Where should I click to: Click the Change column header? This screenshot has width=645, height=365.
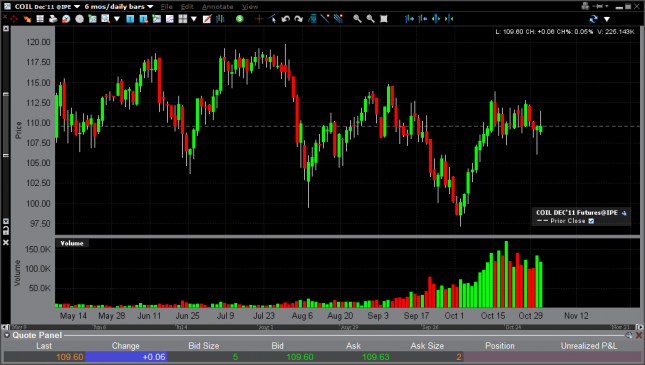(125, 346)
